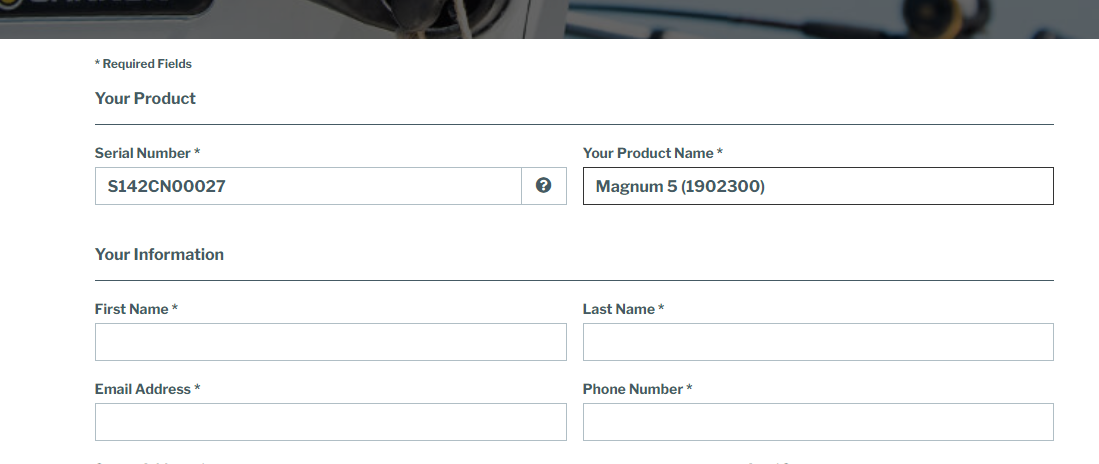Click the 'Your Information' section heading
This screenshot has width=1099, height=464.
159,254
